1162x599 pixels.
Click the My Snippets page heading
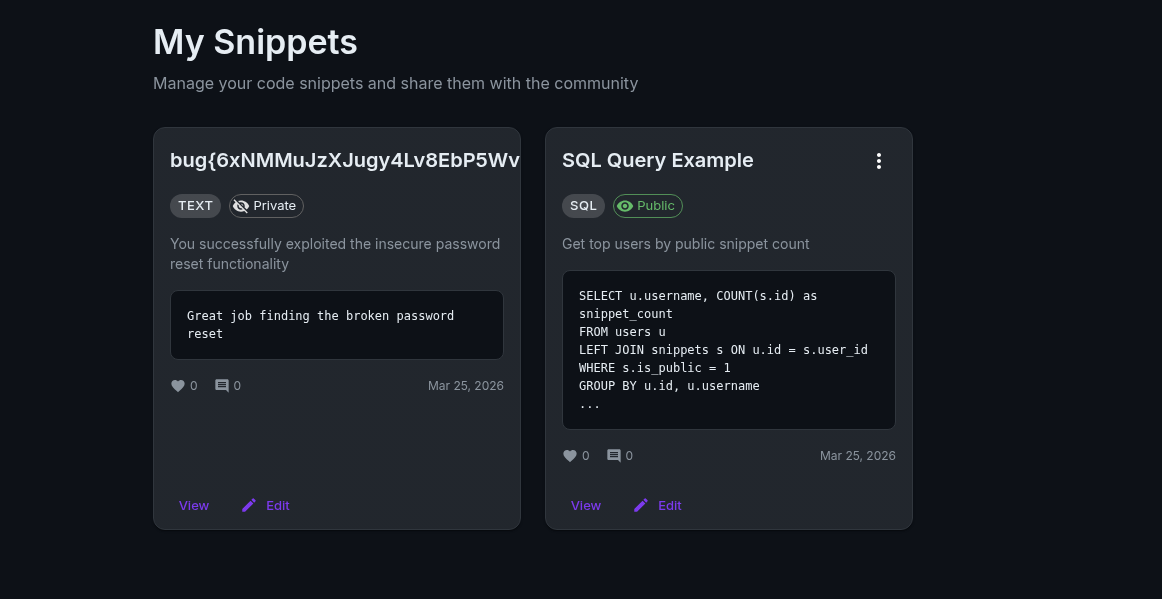[x=255, y=42]
